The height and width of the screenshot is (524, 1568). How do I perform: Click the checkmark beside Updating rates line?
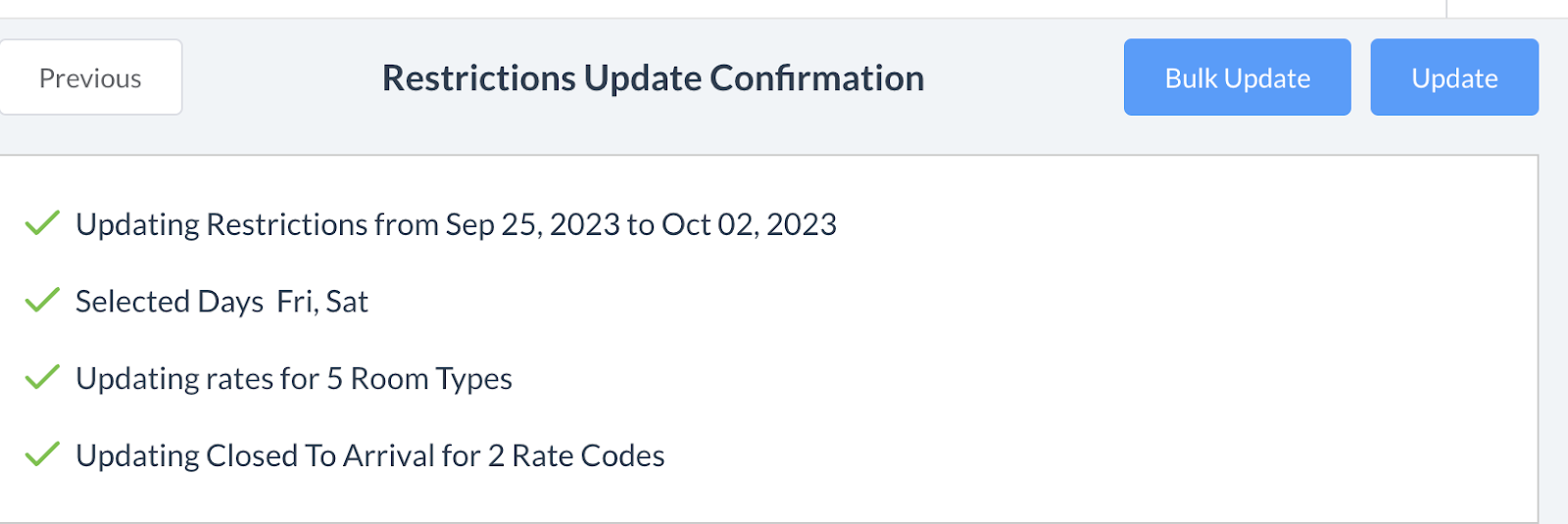pos(42,377)
